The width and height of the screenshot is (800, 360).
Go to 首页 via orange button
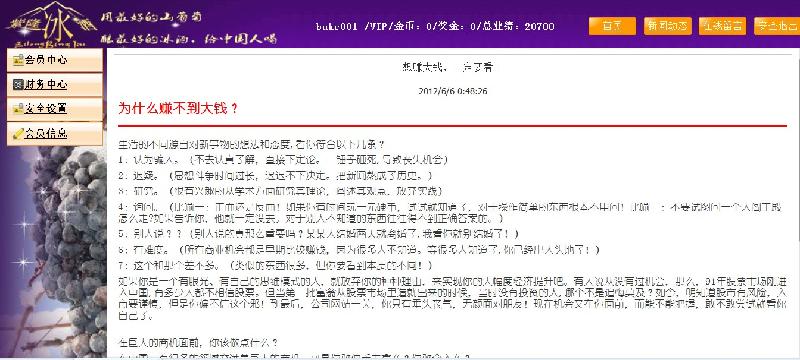click(x=612, y=26)
